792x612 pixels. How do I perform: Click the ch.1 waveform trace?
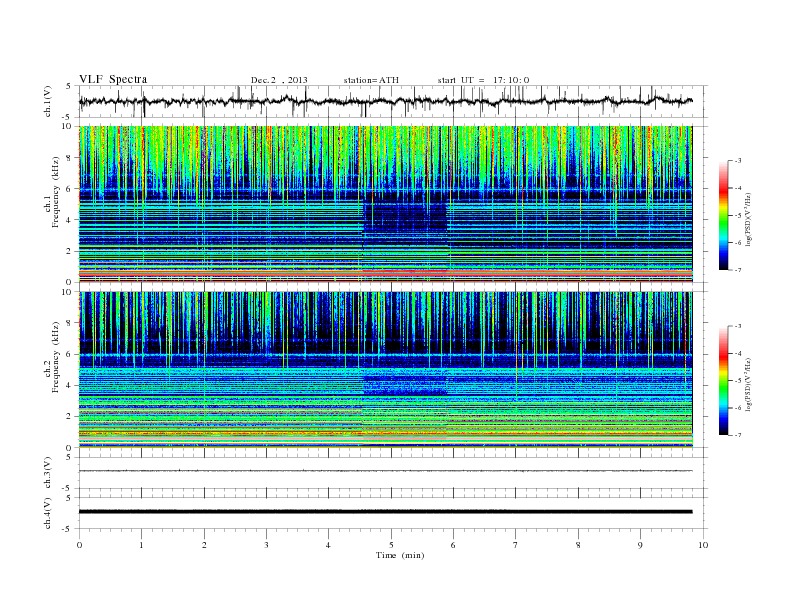(x=385, y=101)
